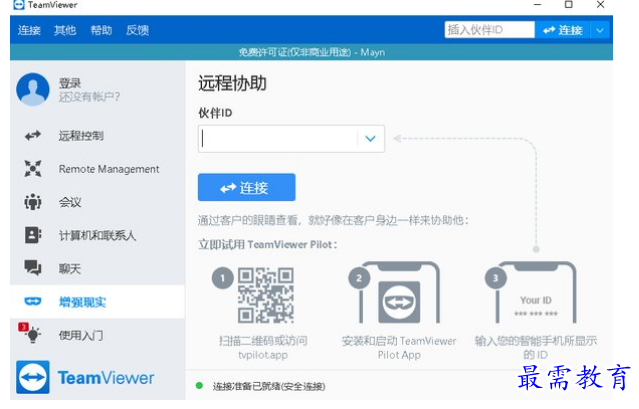The width and height of the screenshot is (639, 409).
Task: Click the blue 连接 button
Action: click(x=247, y=187)
